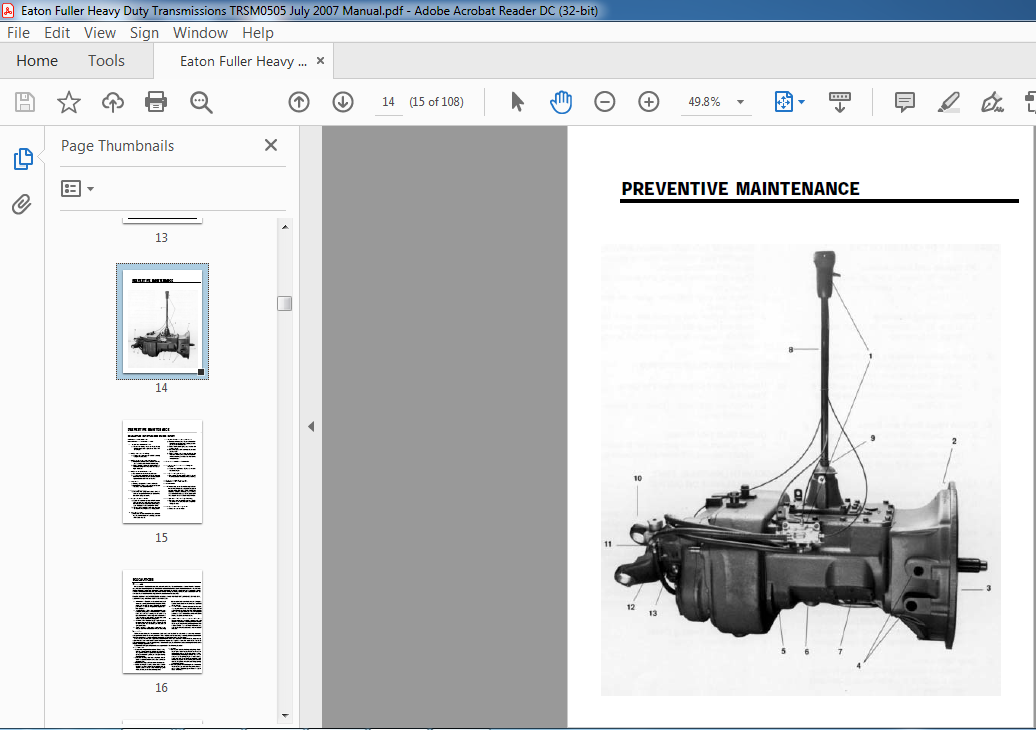The image size is (1036, 730).
Task: Click thumbnails scrollbar down arrow
Action: click(x=285, y=715)
